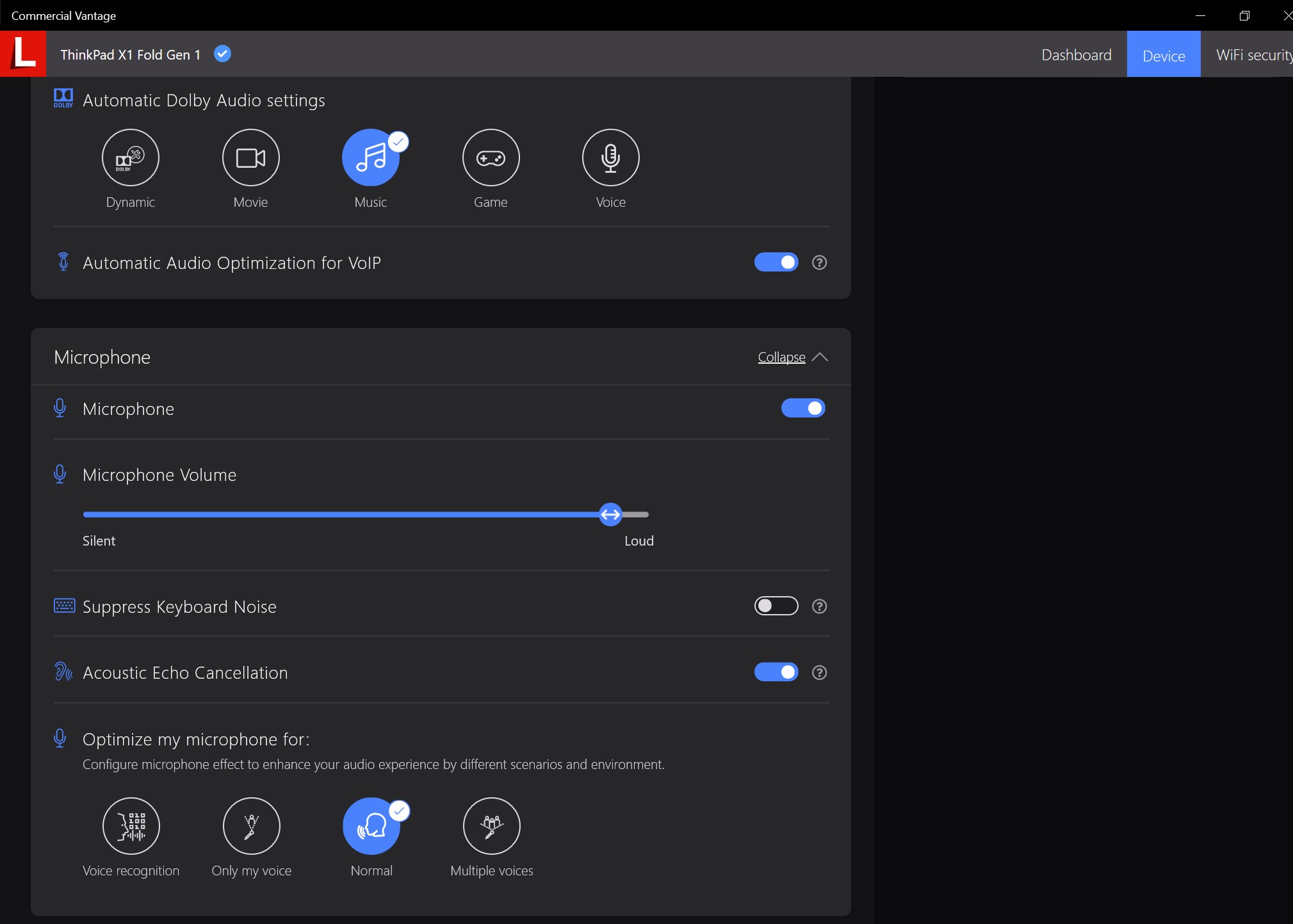Collapse the Microphone section chevron

tap(820, 357)
